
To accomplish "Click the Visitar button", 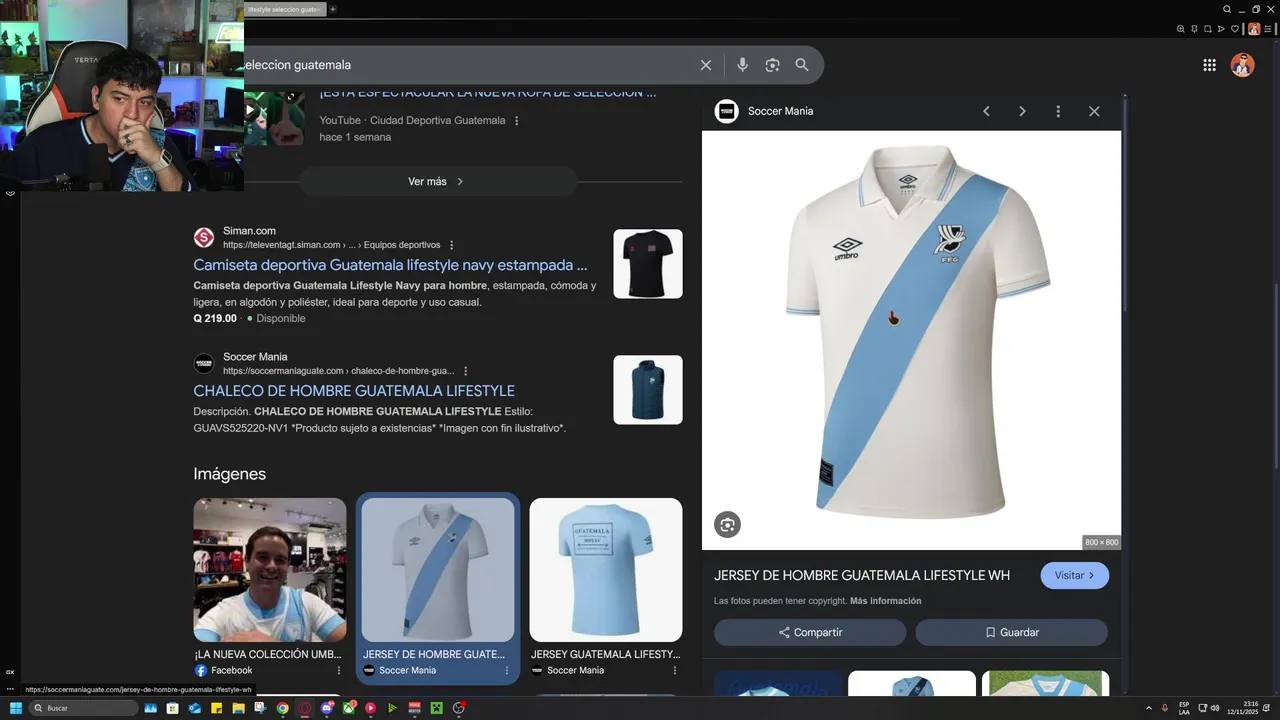I will pos(1074,576).
